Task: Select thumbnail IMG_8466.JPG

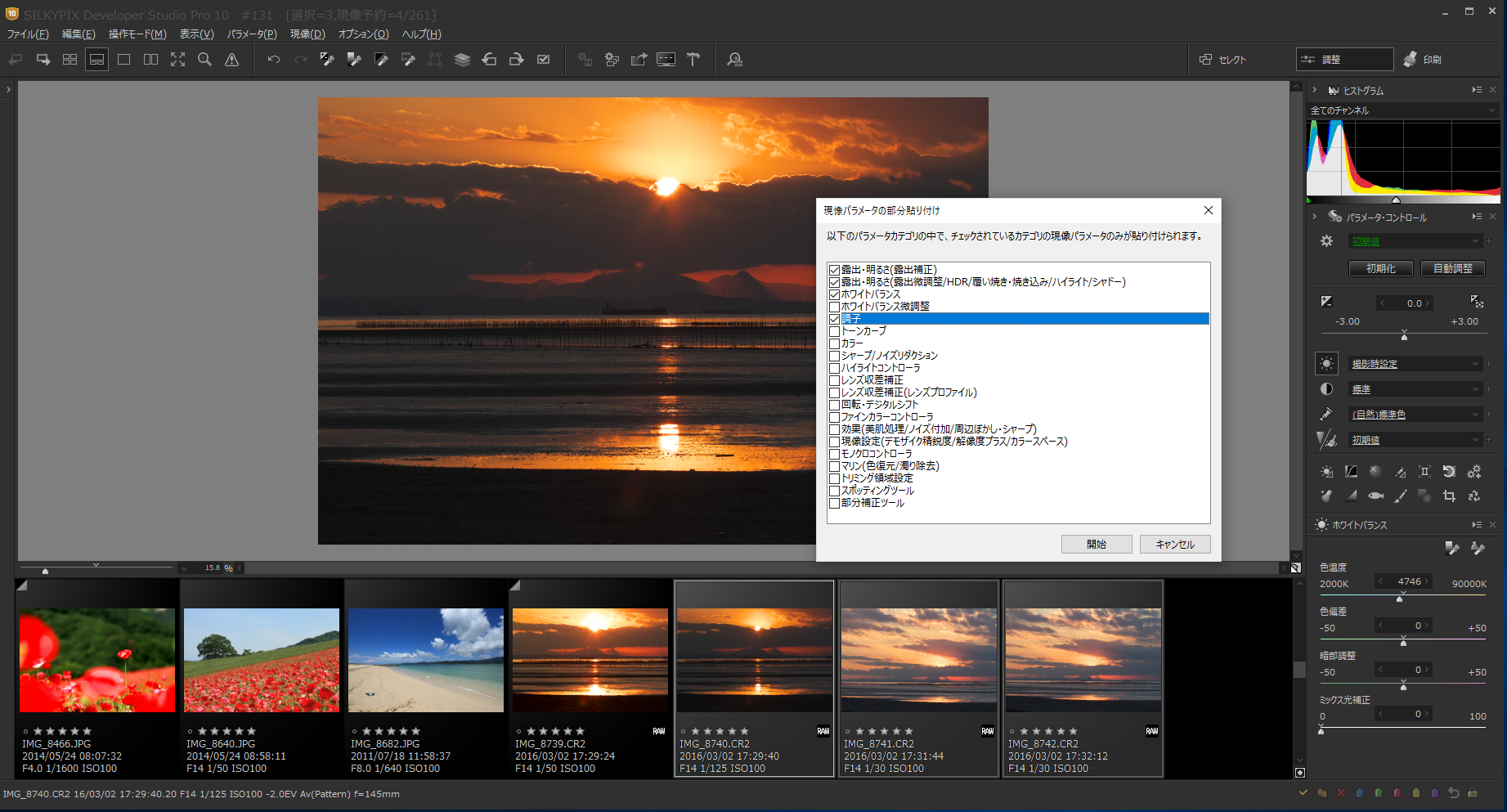Action: click(x=97, y=679)
